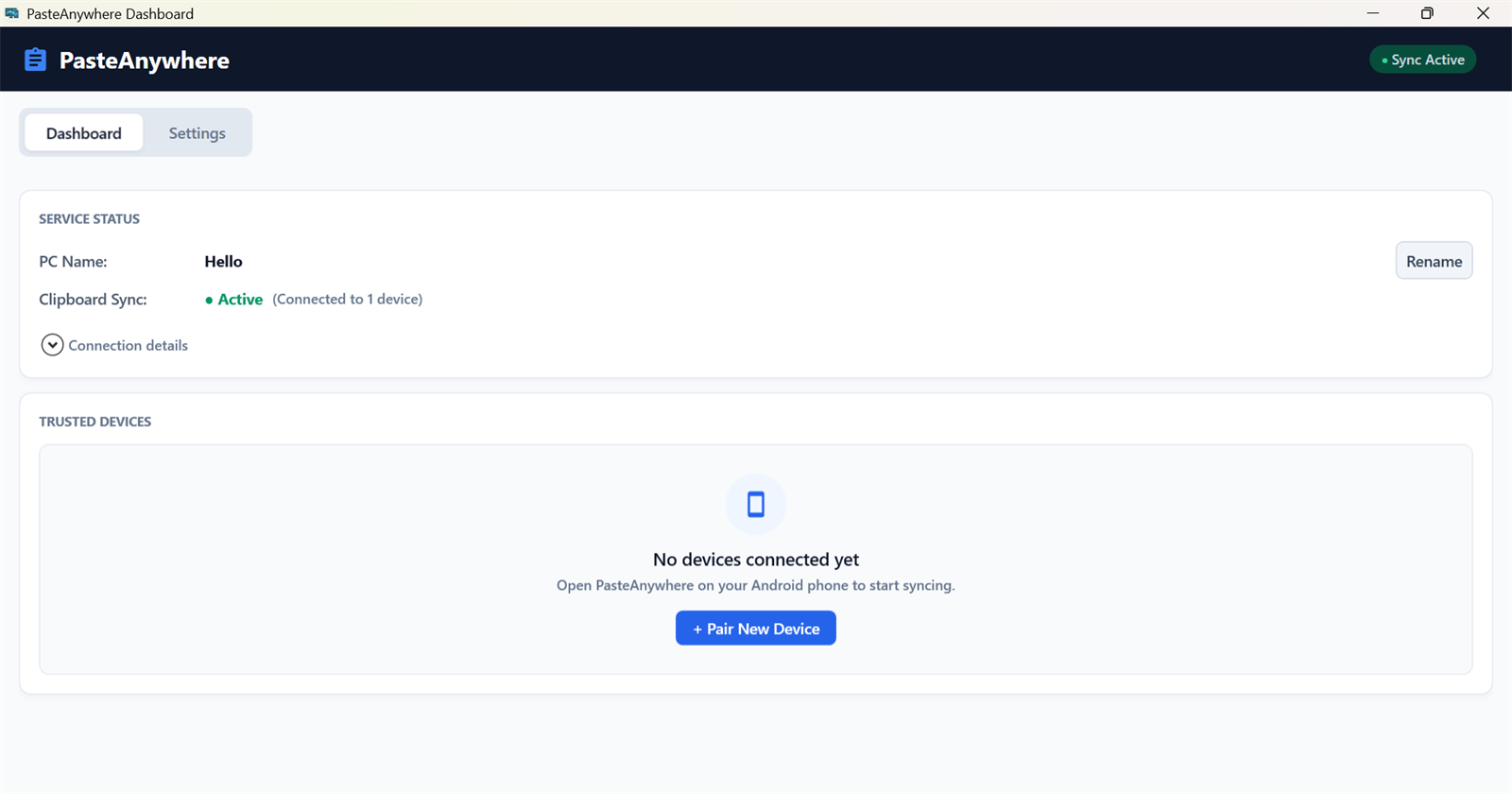Select the Dashboard tab
The width and height of the screenshot is (1512, 794).
[84, 133]
